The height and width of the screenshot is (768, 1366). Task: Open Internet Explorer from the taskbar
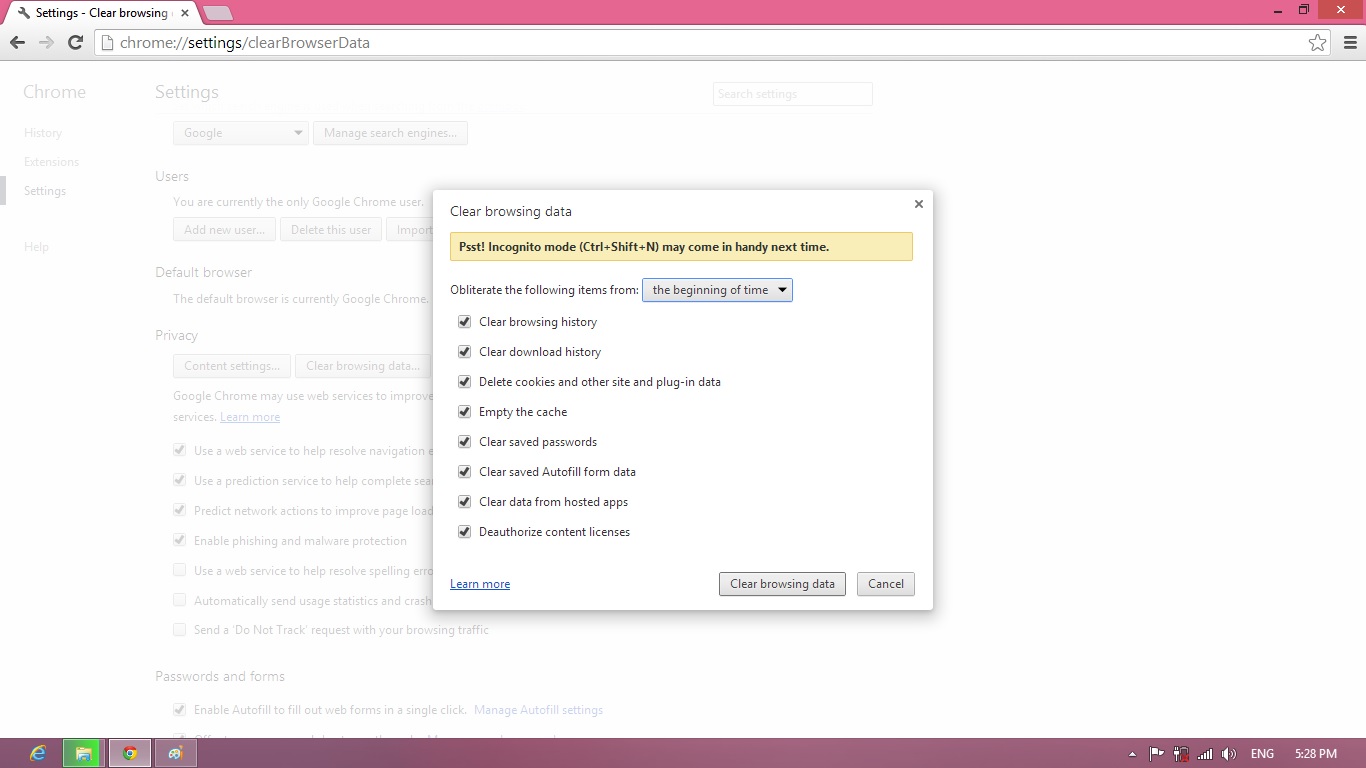click(39, 753)
